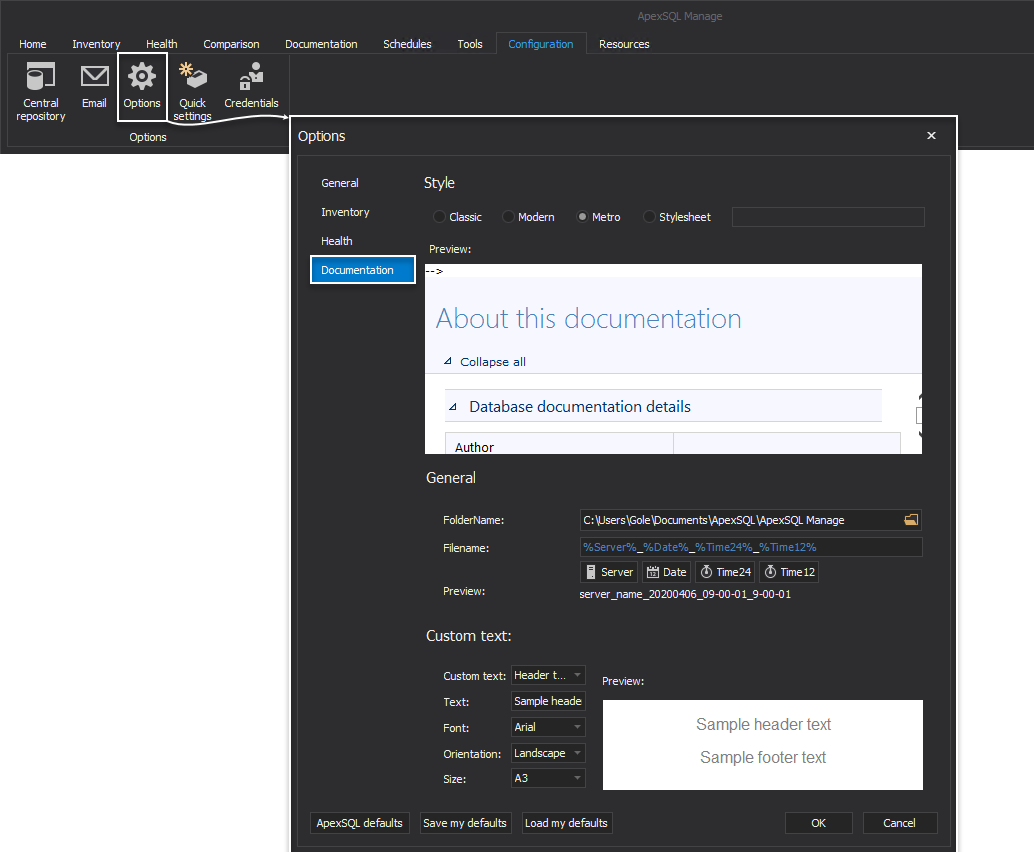
Task: Open the Credentials icon
Action: (251, 86)
